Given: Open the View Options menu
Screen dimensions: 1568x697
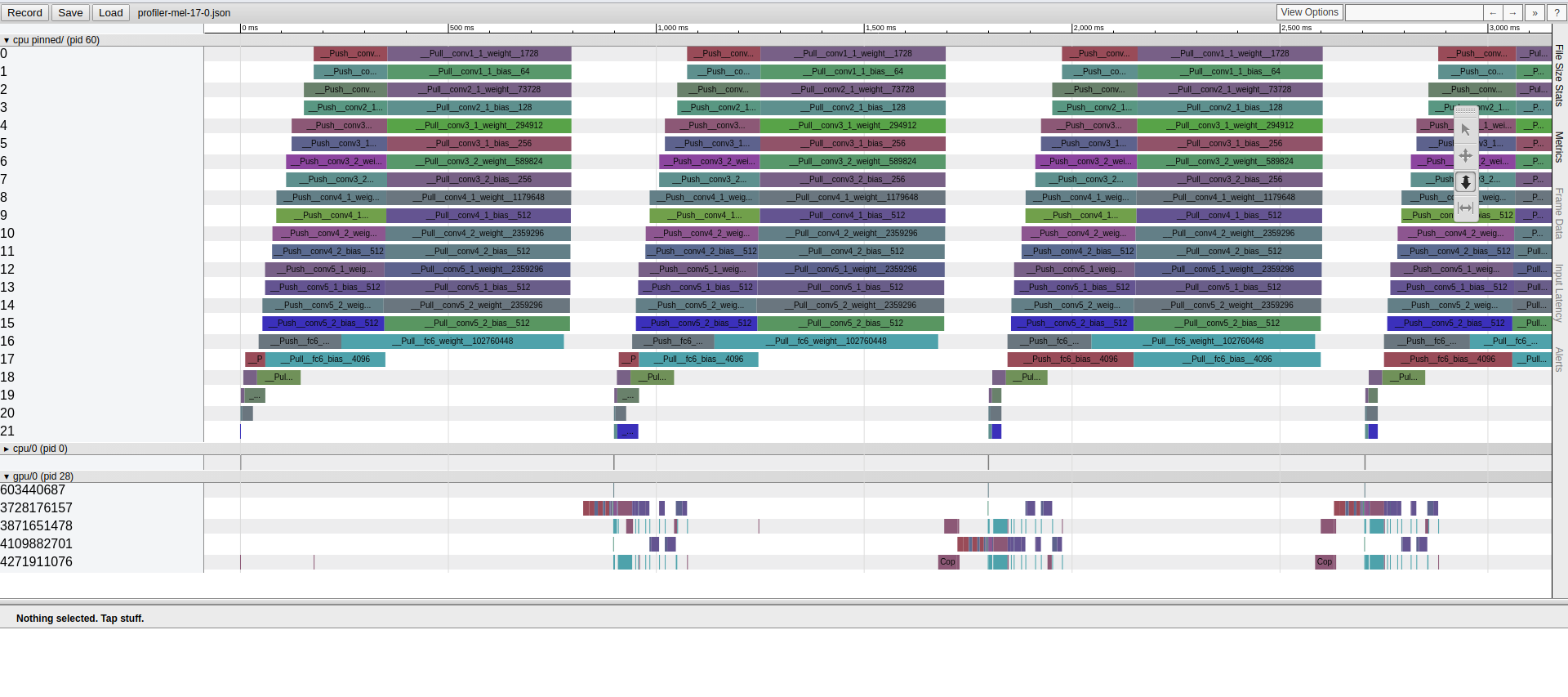Looking at the screenshot, I should click(1309, 12).
